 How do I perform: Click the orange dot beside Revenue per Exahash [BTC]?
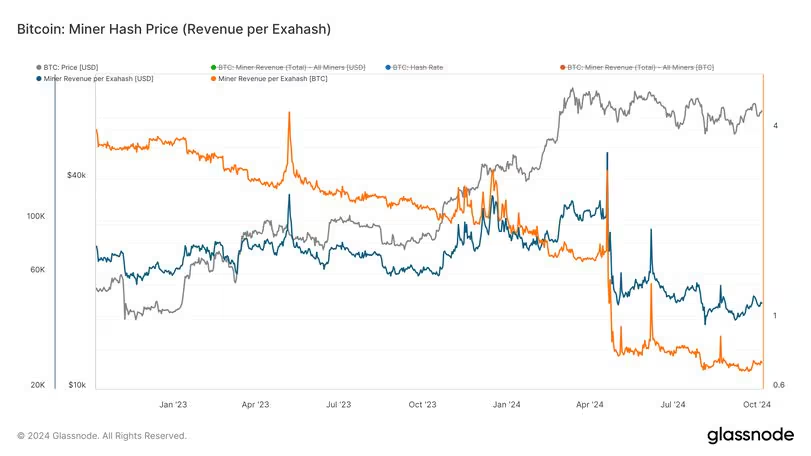click(214, 79)
